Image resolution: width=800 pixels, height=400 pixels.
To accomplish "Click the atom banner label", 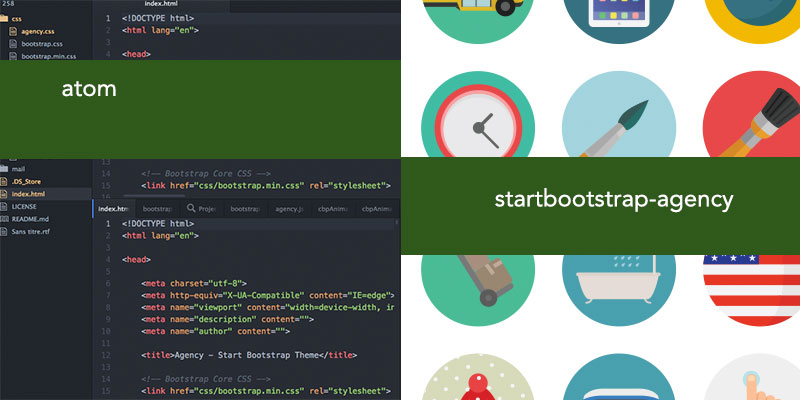I will click(x=89, y=89).
